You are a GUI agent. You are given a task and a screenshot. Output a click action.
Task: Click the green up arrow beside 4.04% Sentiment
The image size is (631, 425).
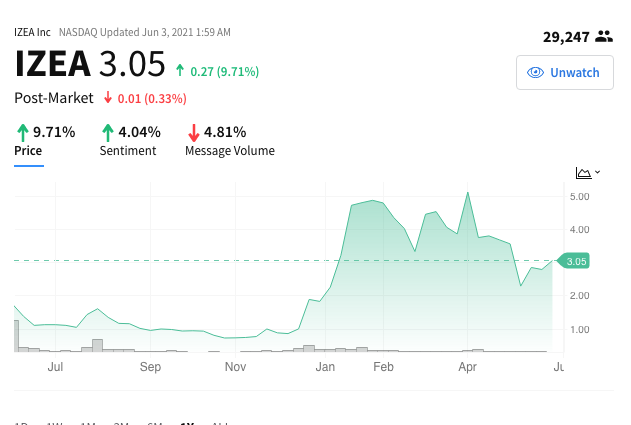point(107,132)
